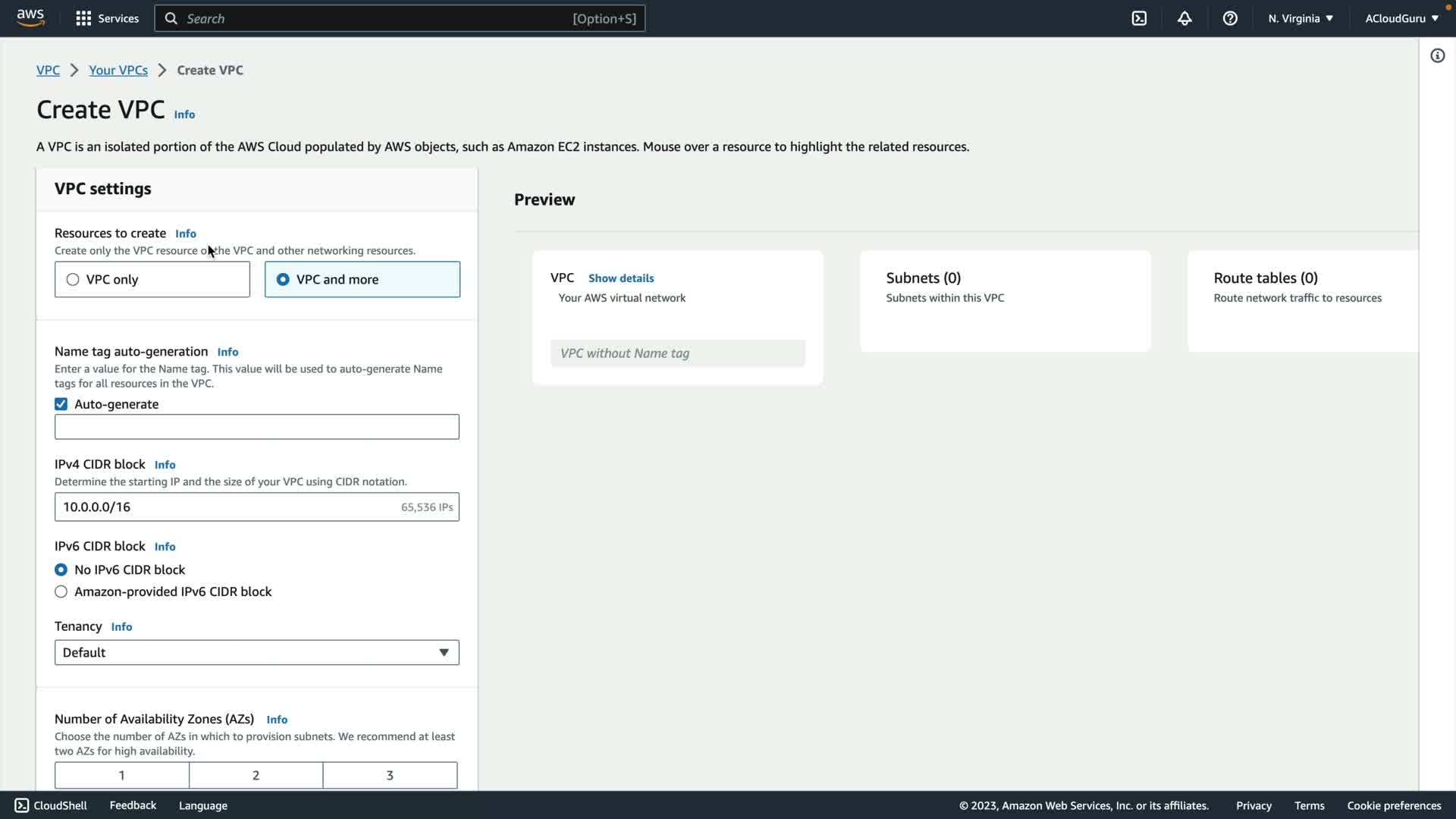This screenshot has height=819, width=1456.
Task: Launch CloudShell from the footer bar
Action: [51, 805]
